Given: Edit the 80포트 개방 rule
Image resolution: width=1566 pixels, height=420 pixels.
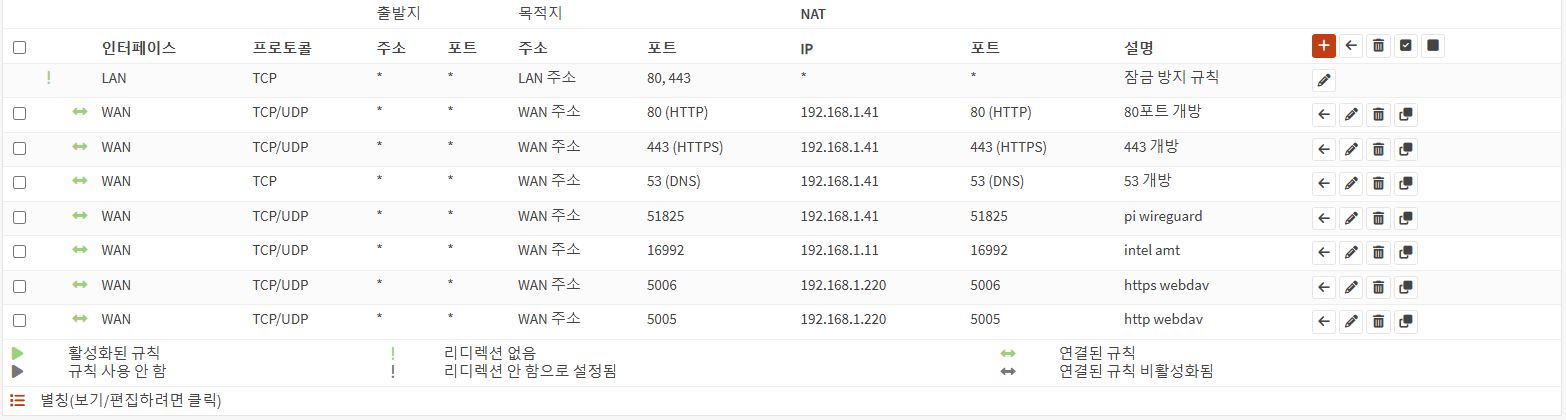Looking at the screenshot, I should (1351, 115).
